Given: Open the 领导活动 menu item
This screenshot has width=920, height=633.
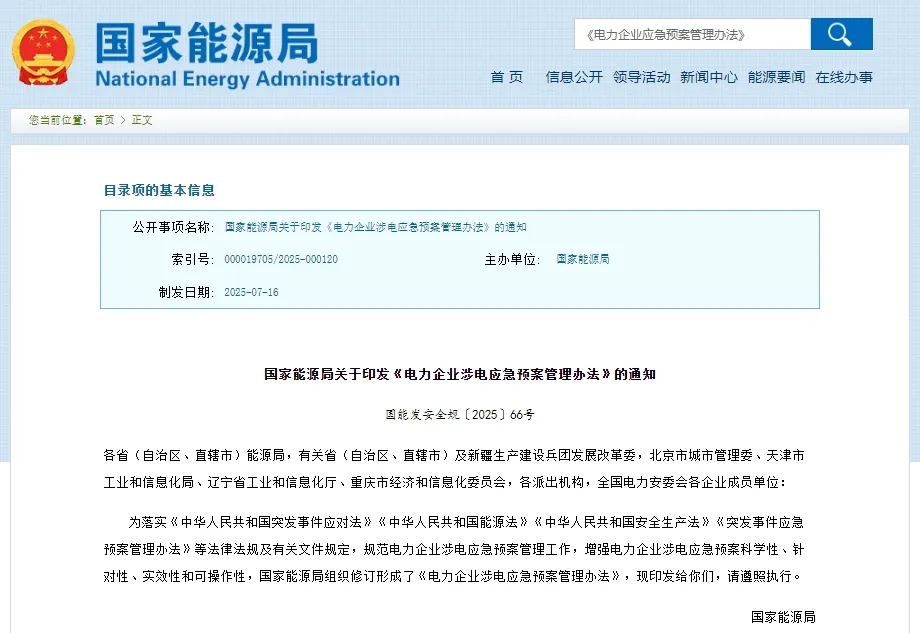Looking at the screenshot, I should tap(641, 77).
